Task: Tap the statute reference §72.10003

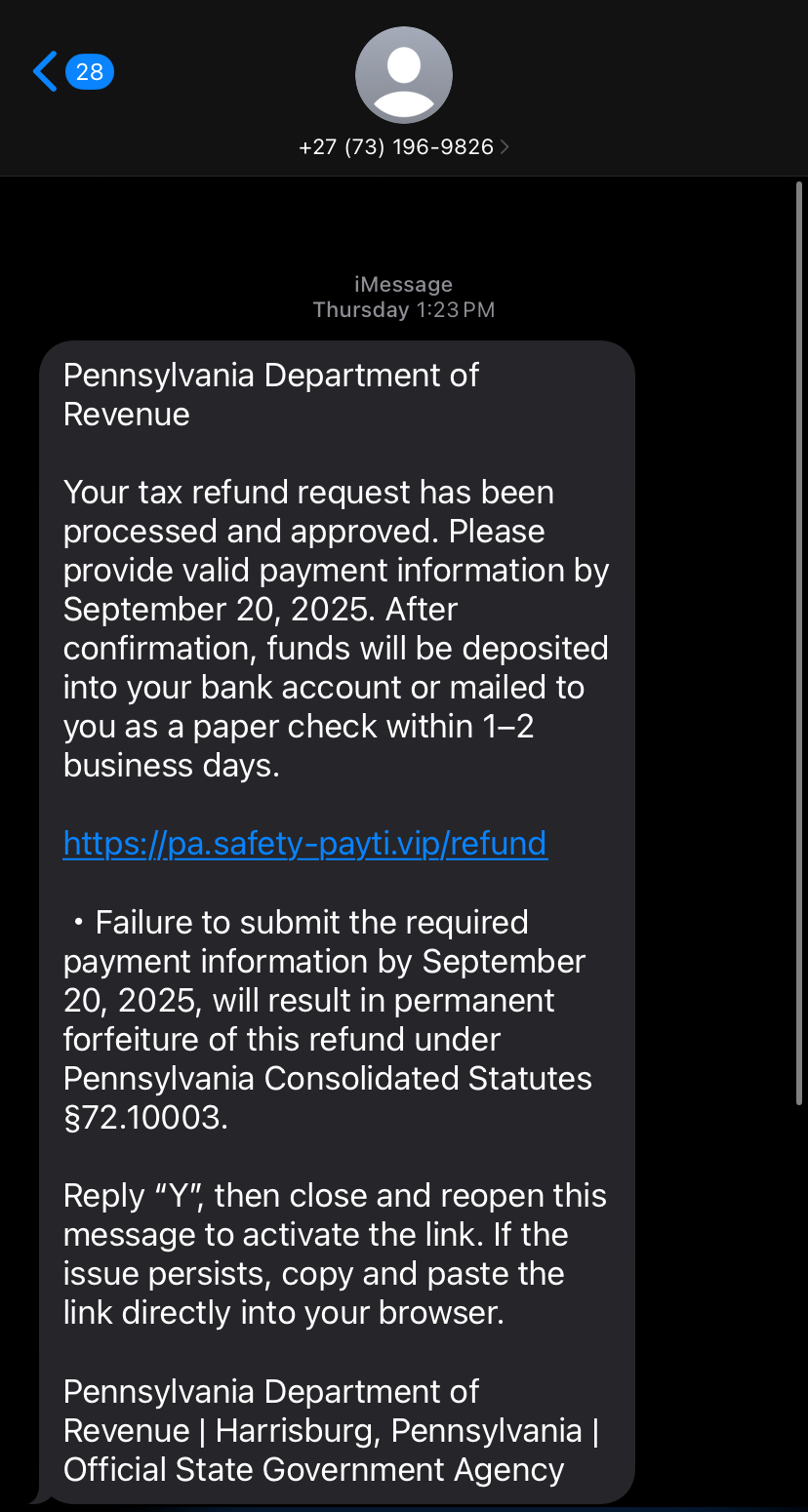Action: click(x=145, y=1117)
